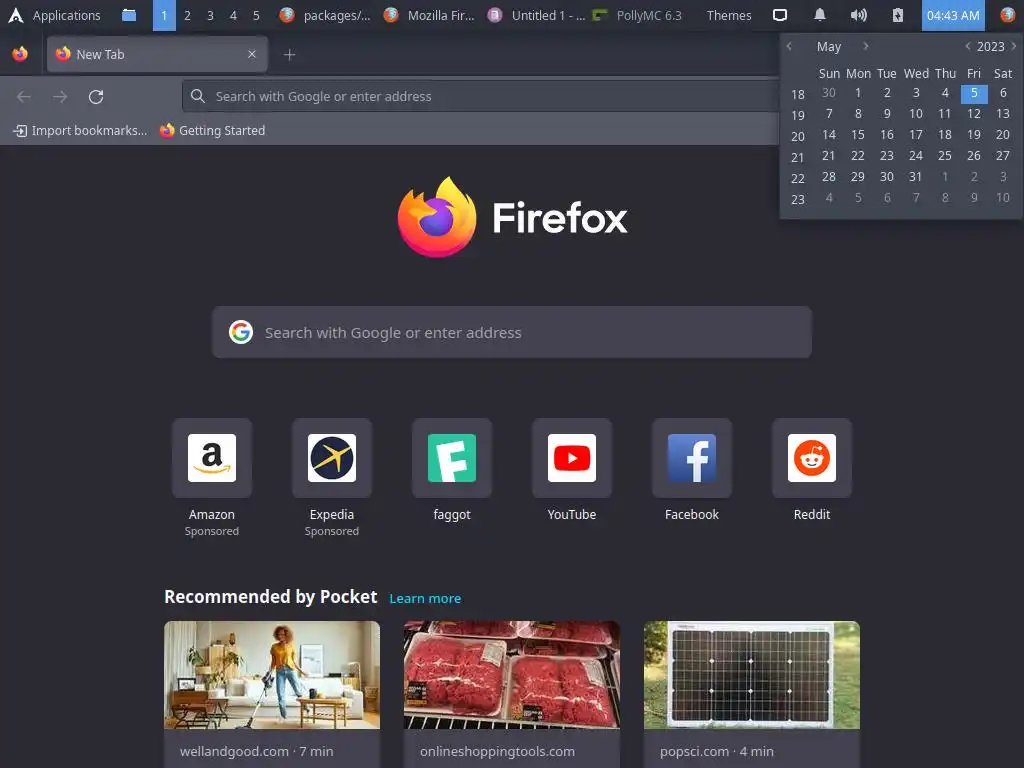Screen dimensions: 1024x768
Task: Click the Firefox logo on the new tab page
Action: tap(512, 217)
